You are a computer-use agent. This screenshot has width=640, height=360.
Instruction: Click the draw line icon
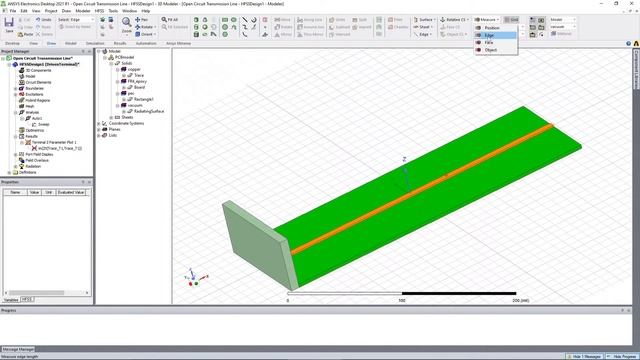tap(244, 20)
